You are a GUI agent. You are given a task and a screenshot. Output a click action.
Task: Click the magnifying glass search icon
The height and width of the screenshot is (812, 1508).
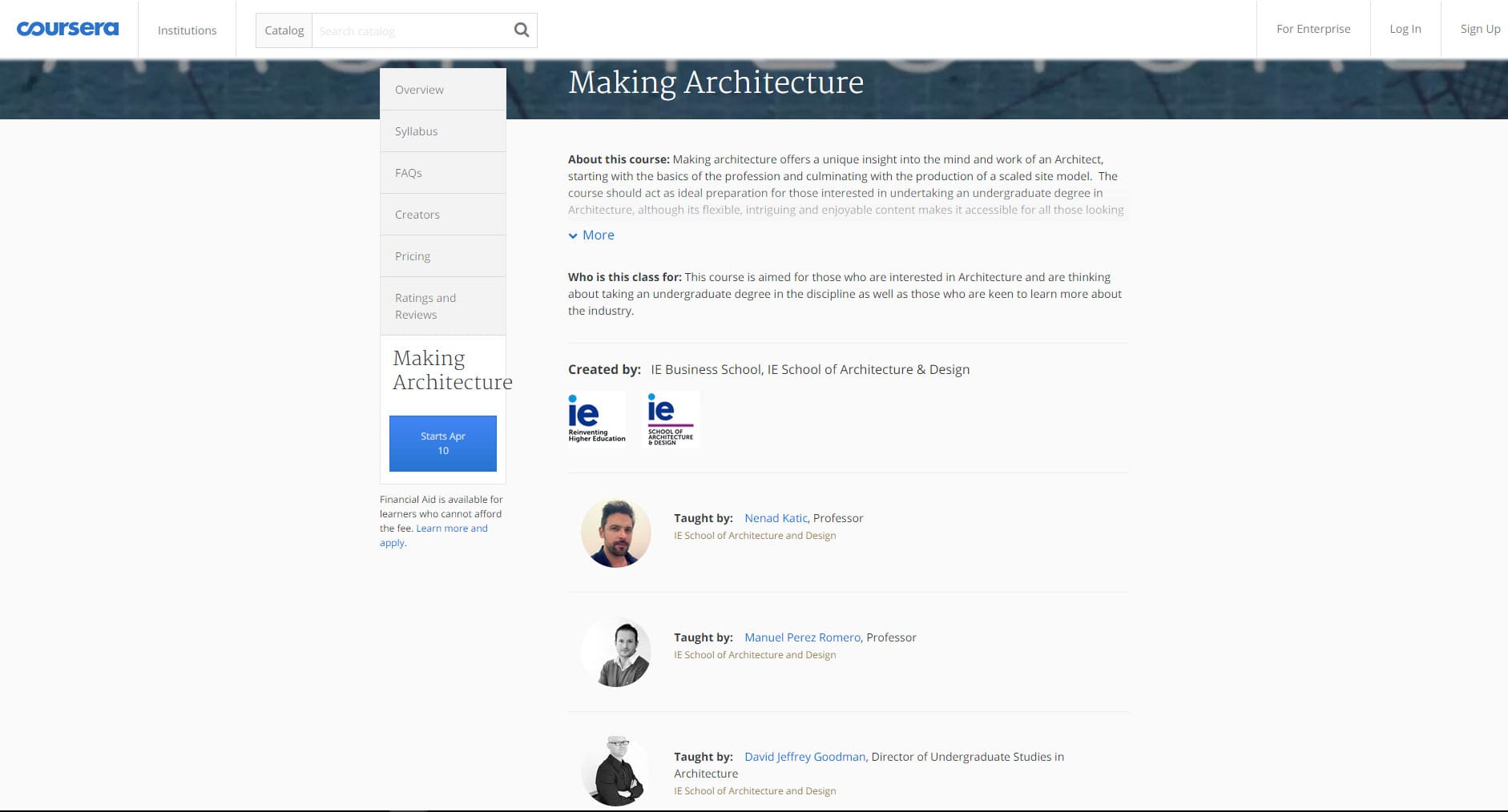pyautogui.click(x=522, y=30)
